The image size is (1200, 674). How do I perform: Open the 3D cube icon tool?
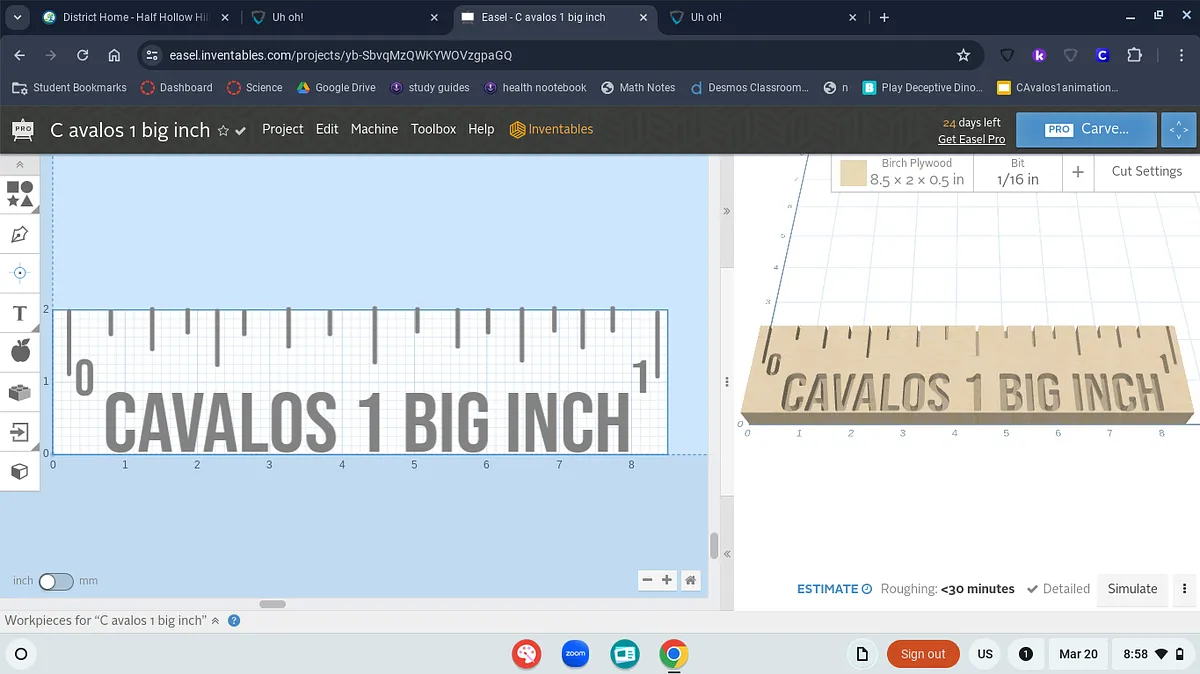(20, 471)
